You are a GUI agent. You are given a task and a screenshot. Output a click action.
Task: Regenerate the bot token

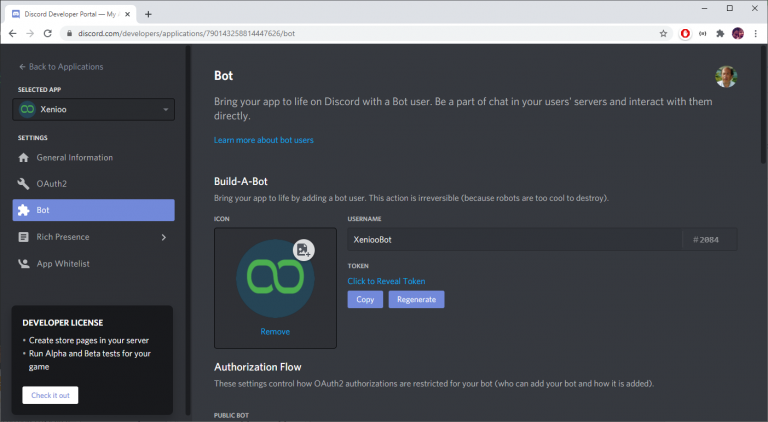416,300
